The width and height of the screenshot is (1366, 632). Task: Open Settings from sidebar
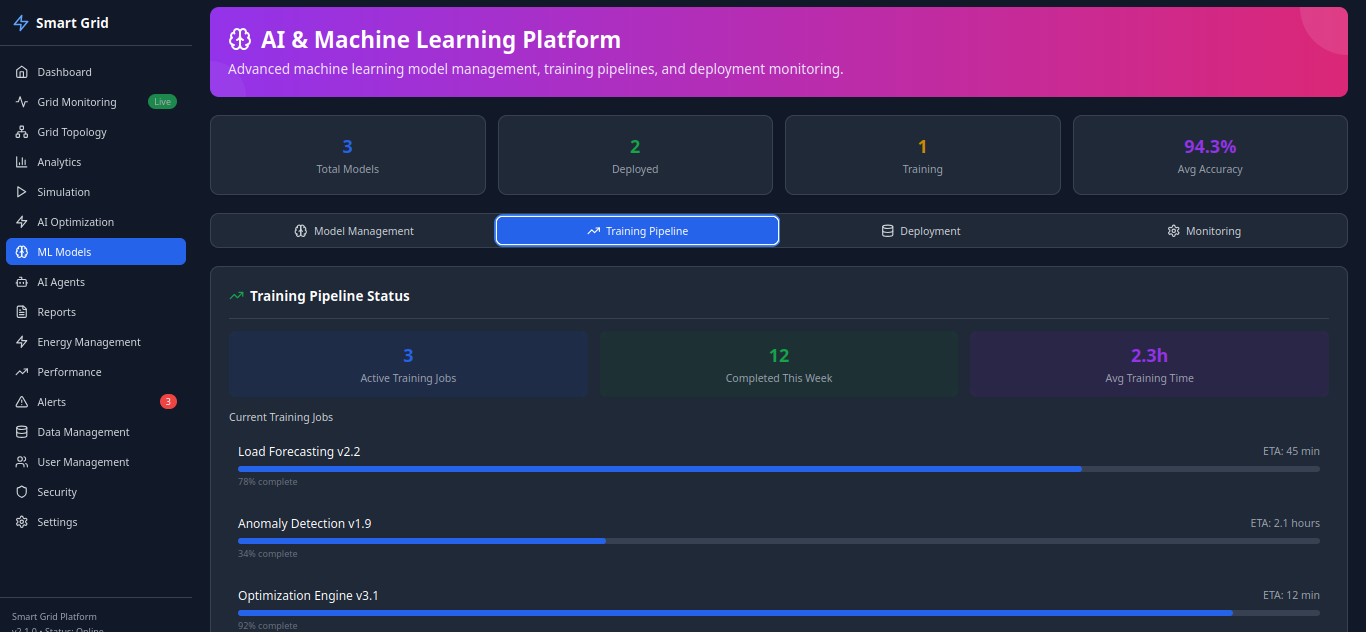tap(96, 522)
